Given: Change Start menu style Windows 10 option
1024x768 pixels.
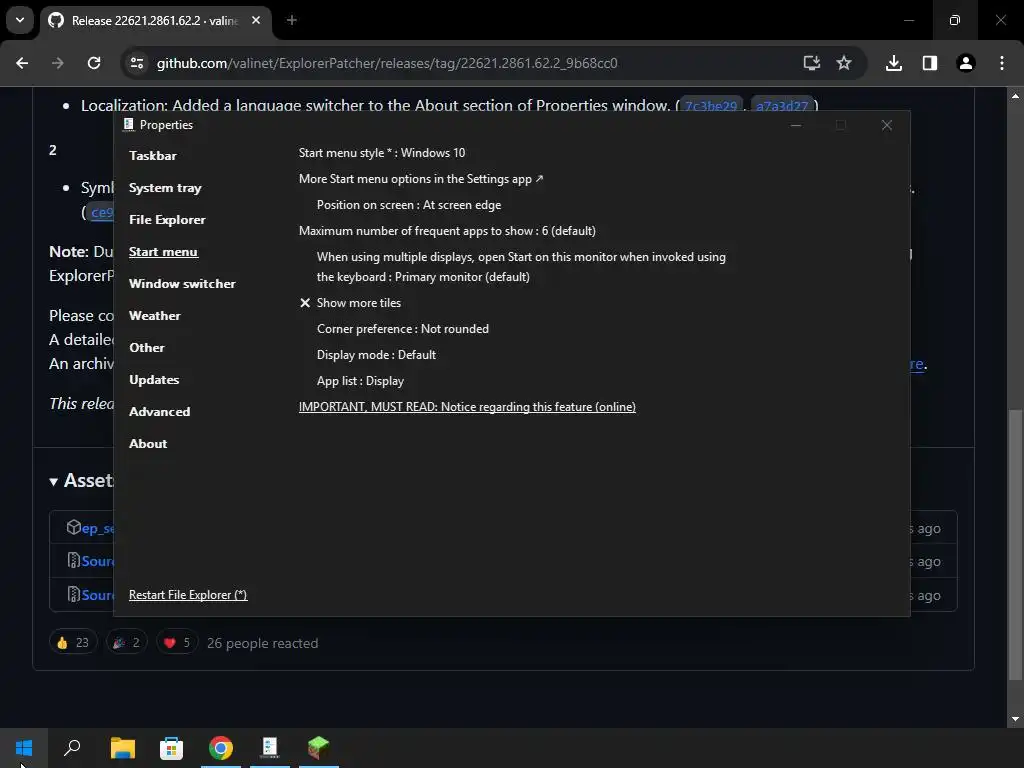Looking at the screenshot, I should click(x=382, y=153).
